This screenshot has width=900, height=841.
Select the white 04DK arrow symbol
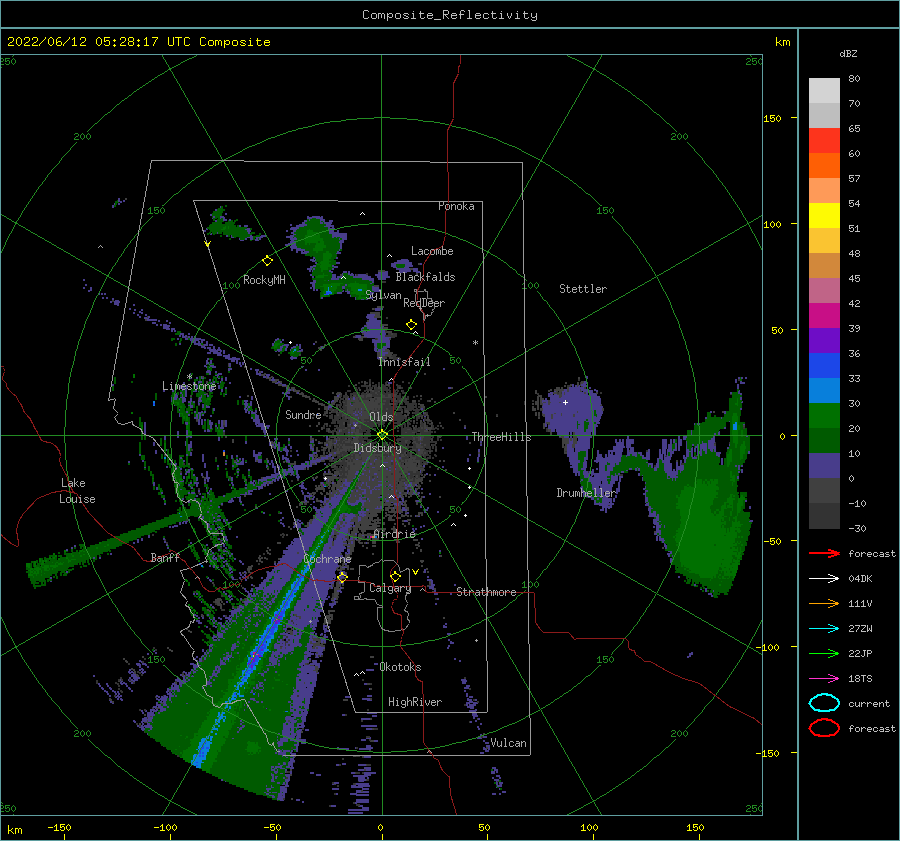(x=824, y=578)
